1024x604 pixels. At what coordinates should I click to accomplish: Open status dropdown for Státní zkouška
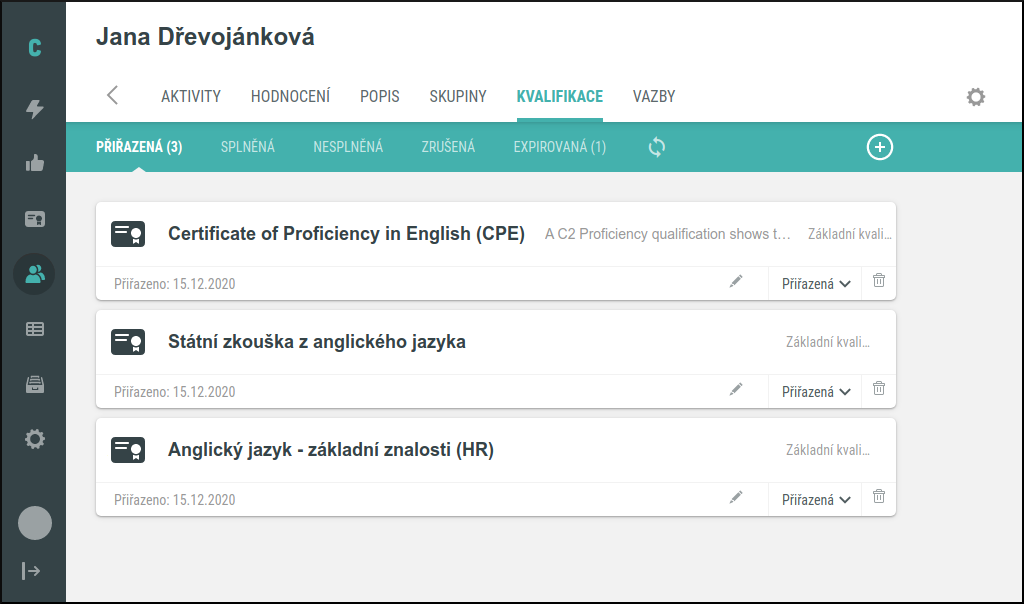815,392
